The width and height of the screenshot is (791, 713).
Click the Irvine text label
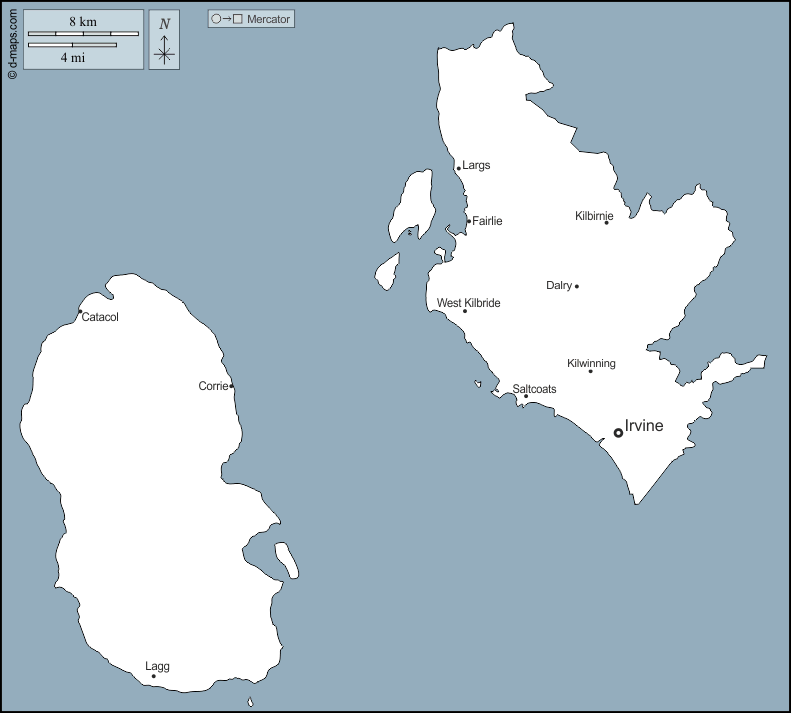pyautogui.click(x=643, y=425)
